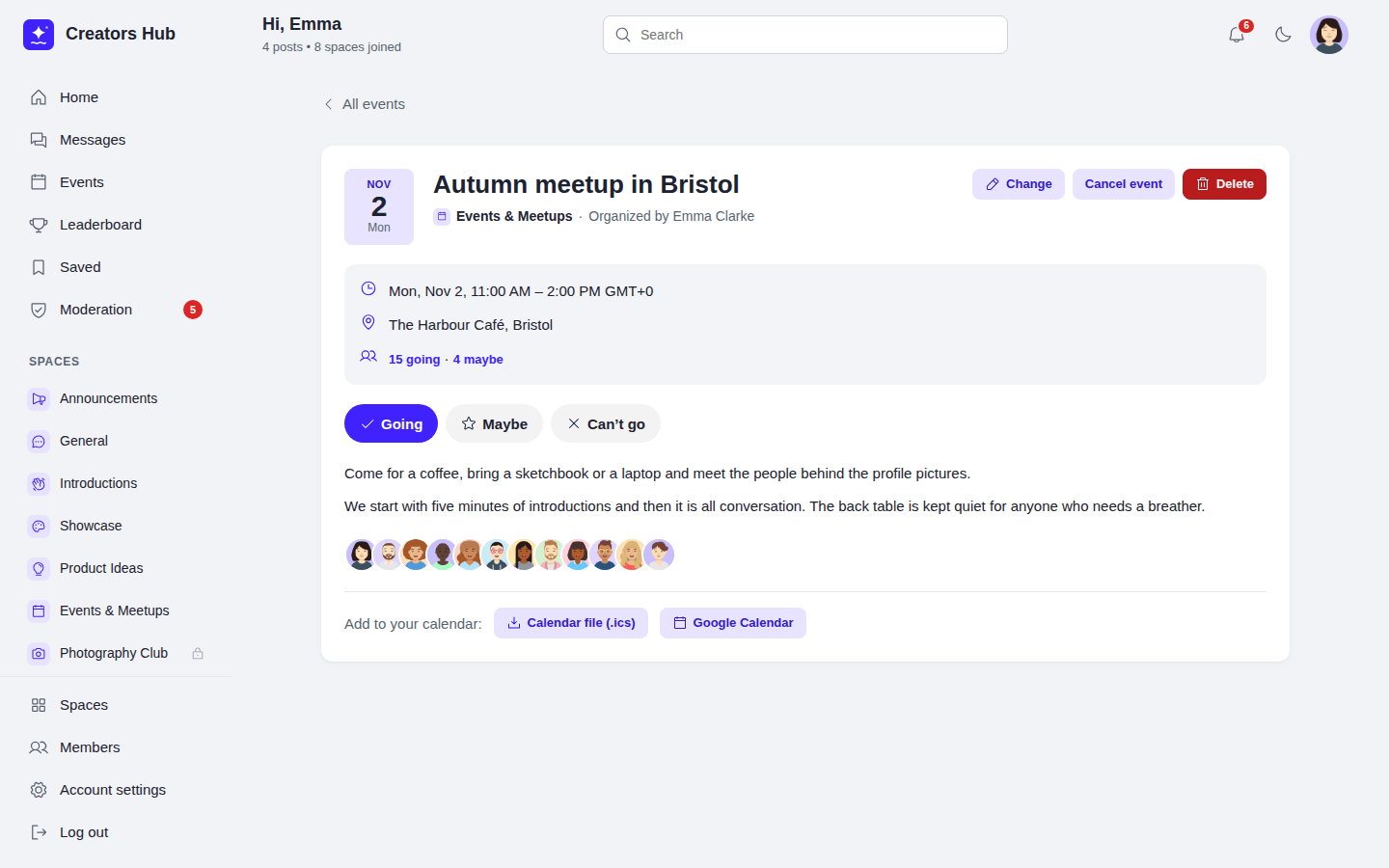Click the Members people icon
The width and height of the screenshot is (1389, 868).
[x=39, y=747]
